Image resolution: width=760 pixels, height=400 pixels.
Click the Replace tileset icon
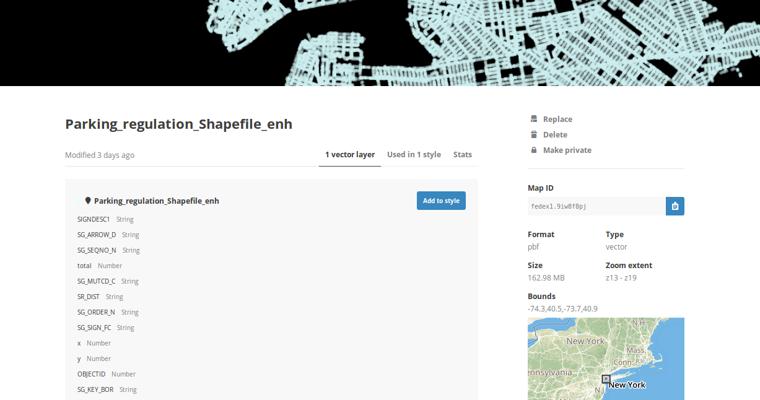click(x=534, y=119)
